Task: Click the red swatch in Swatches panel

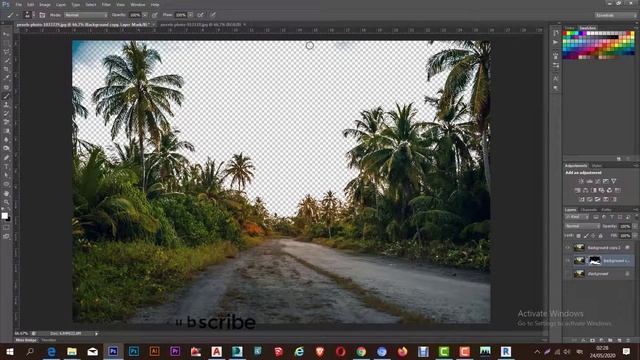Action: point(565,33)
